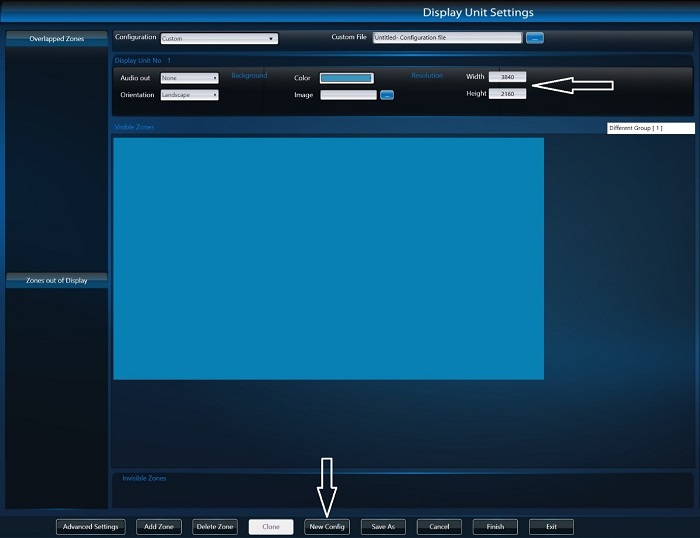
Task: Click the Custom File name field
Action: tap(447, 38)
